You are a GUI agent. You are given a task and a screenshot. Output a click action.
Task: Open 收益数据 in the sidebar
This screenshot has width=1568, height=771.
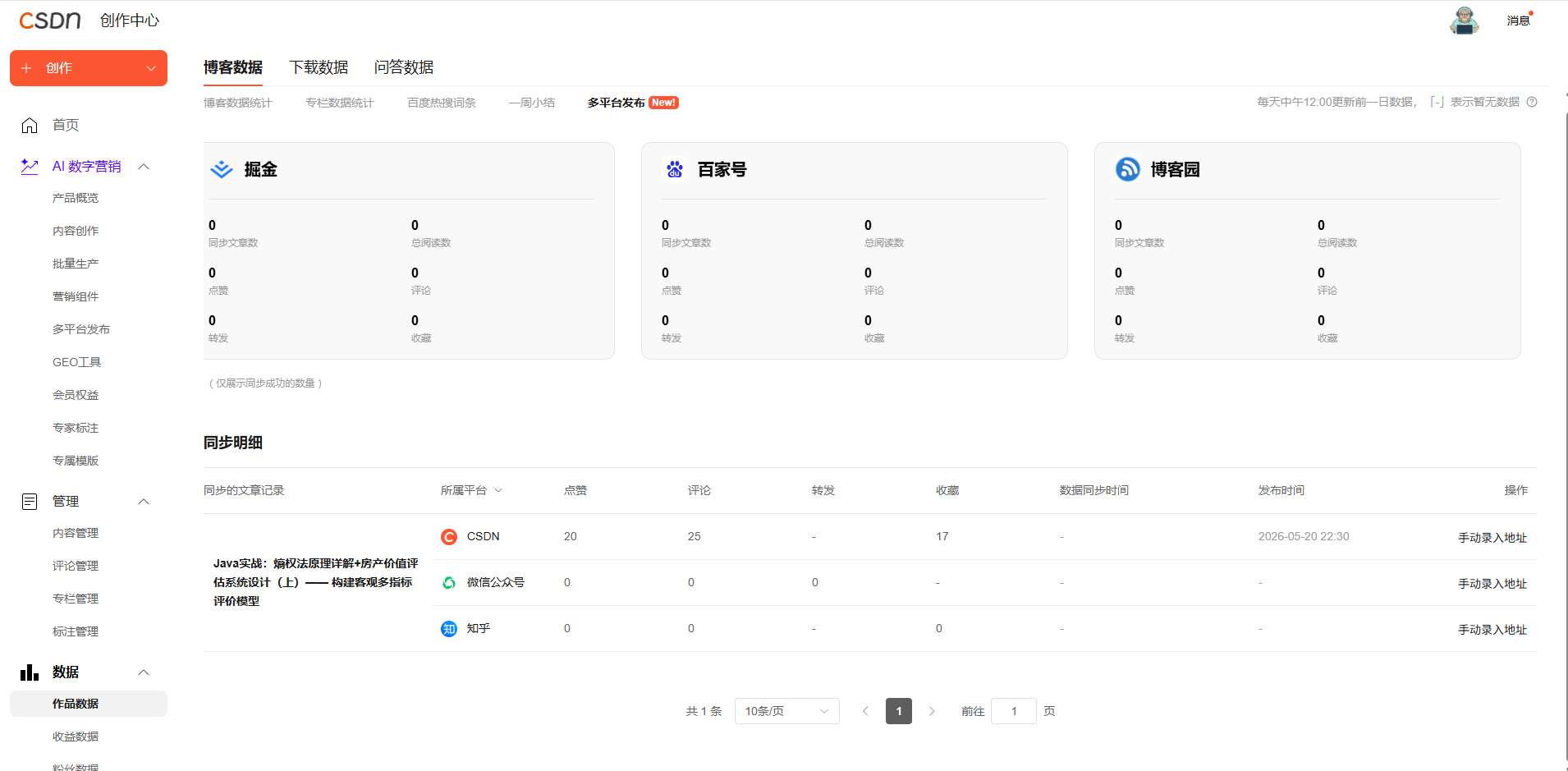[x=76, y=737]
